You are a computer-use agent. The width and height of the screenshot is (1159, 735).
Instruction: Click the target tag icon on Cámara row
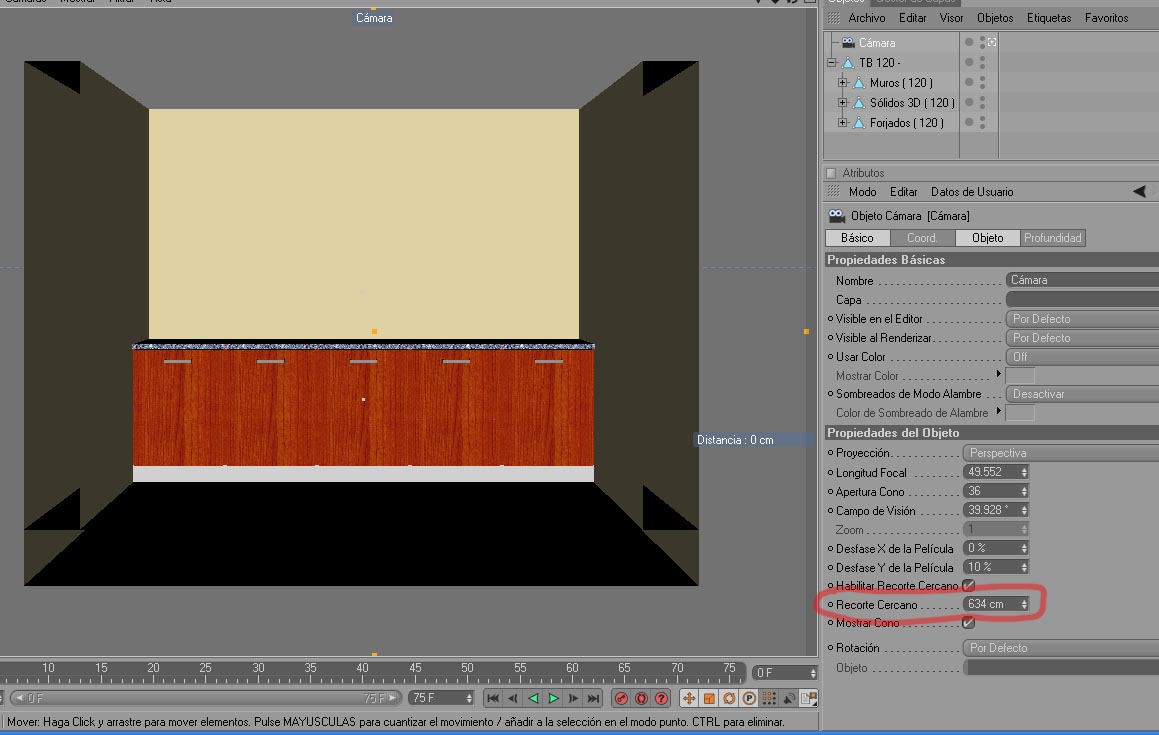992,42
